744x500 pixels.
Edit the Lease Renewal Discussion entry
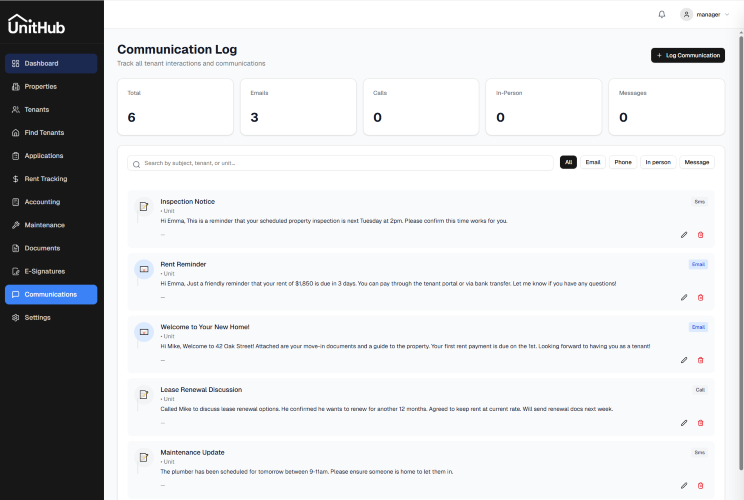click(x=684, y=423)
